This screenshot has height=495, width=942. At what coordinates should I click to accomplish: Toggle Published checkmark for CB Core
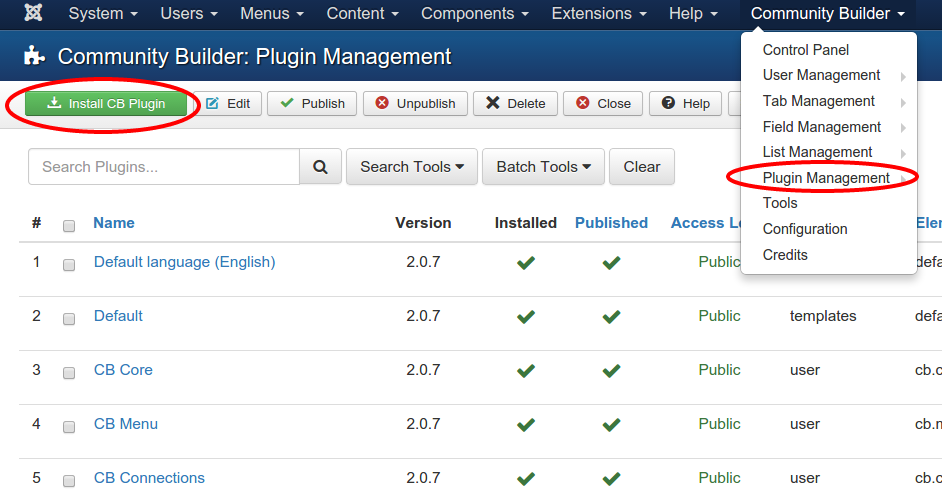pos(612,371)
